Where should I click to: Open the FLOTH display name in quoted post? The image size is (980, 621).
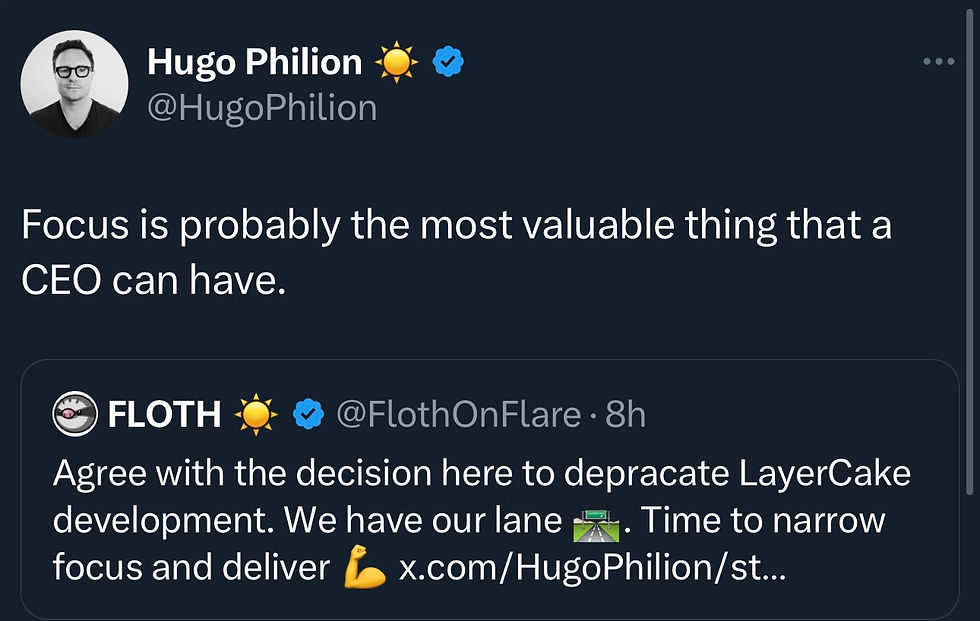tap(164, 414)
